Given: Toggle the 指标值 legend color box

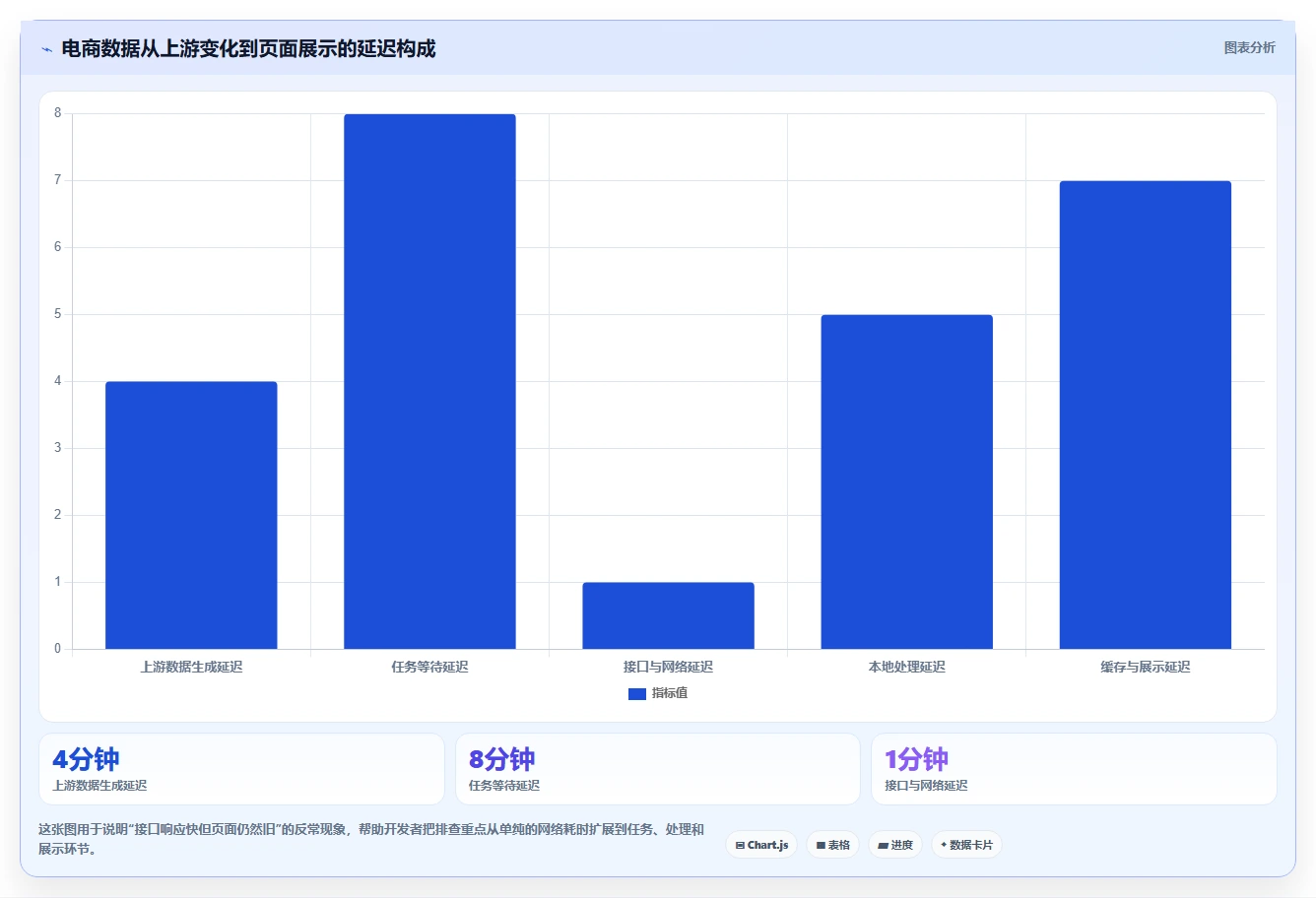Looking at the screenshot, I should tap(637, 693).
